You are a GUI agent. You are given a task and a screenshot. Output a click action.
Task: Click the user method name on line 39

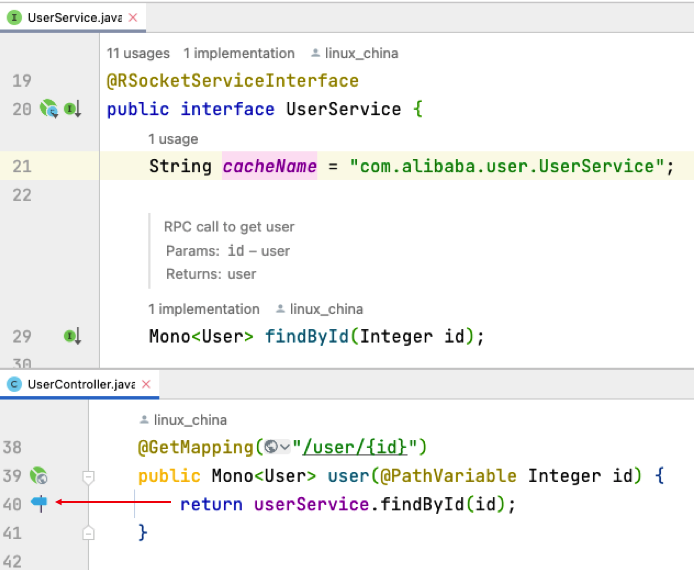click(x=348, y=476)
